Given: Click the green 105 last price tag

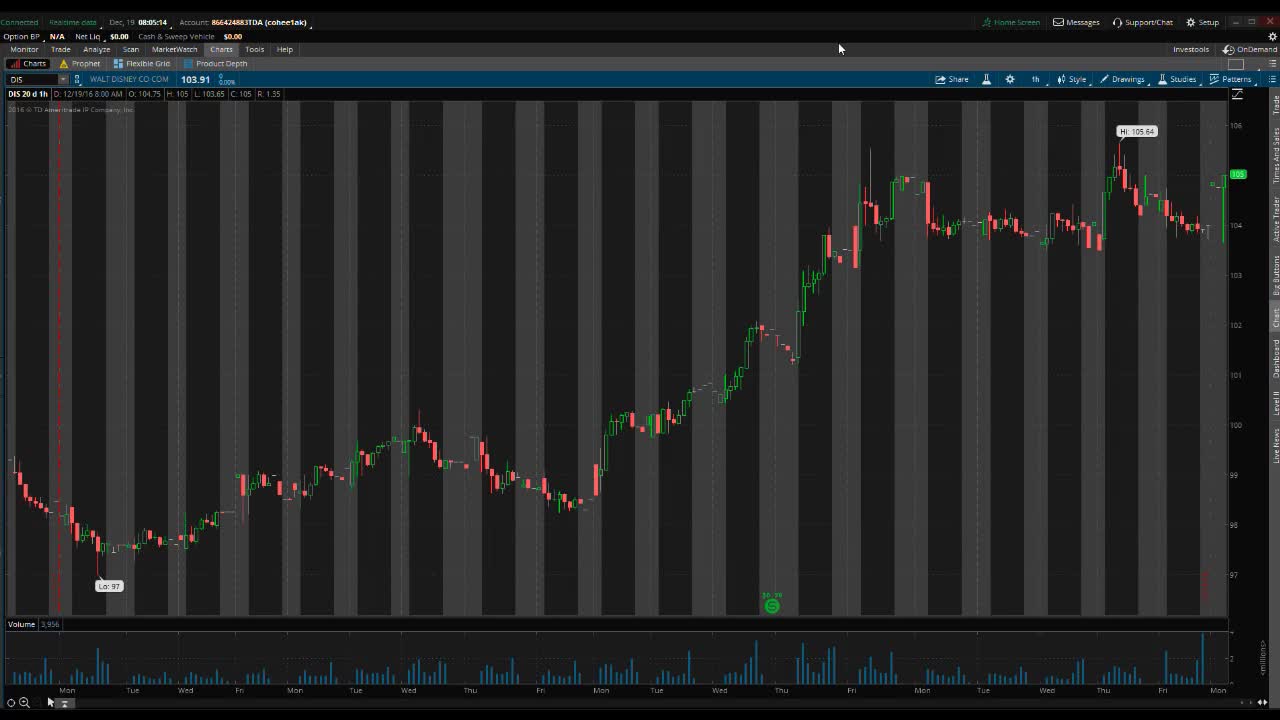Looking at the screenshot, I should point(1238,174).
